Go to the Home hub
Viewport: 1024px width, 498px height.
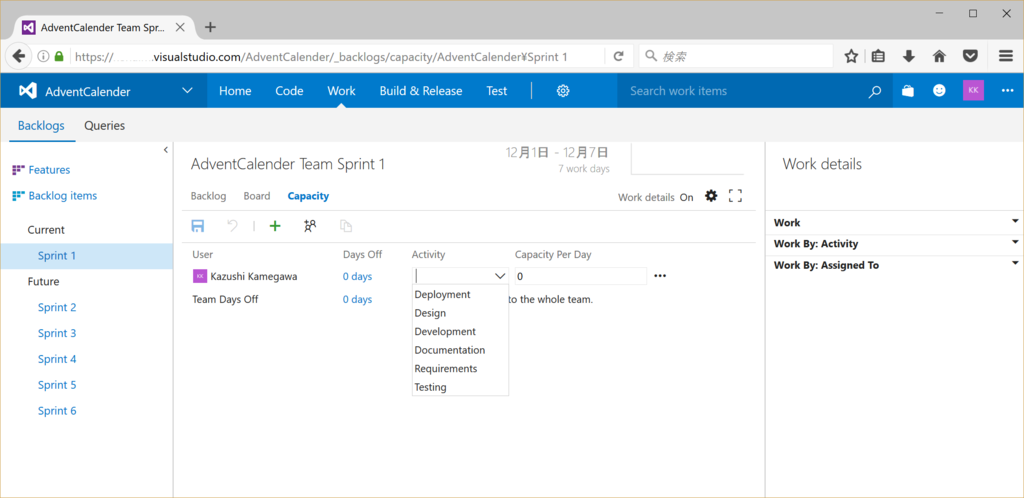point(235,91)
